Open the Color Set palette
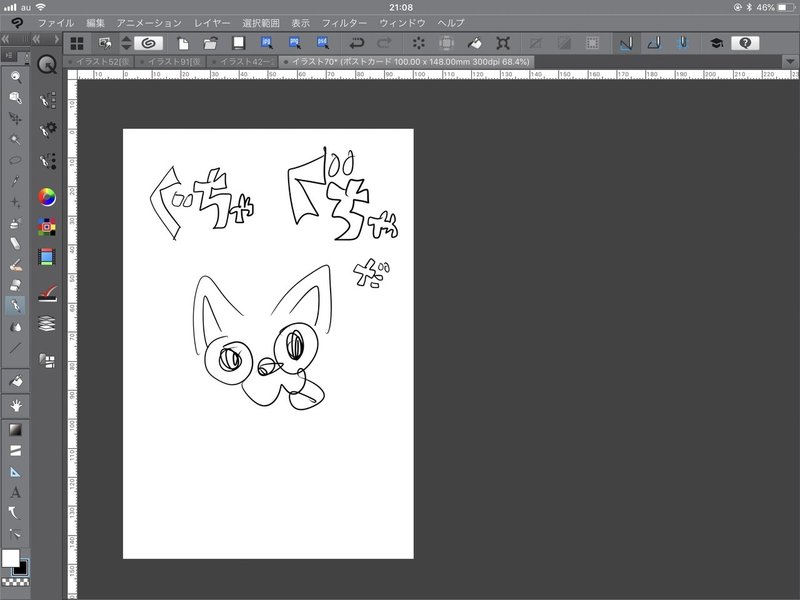The height and width of the screenshot is (600, 800). (x=47, y=227)
